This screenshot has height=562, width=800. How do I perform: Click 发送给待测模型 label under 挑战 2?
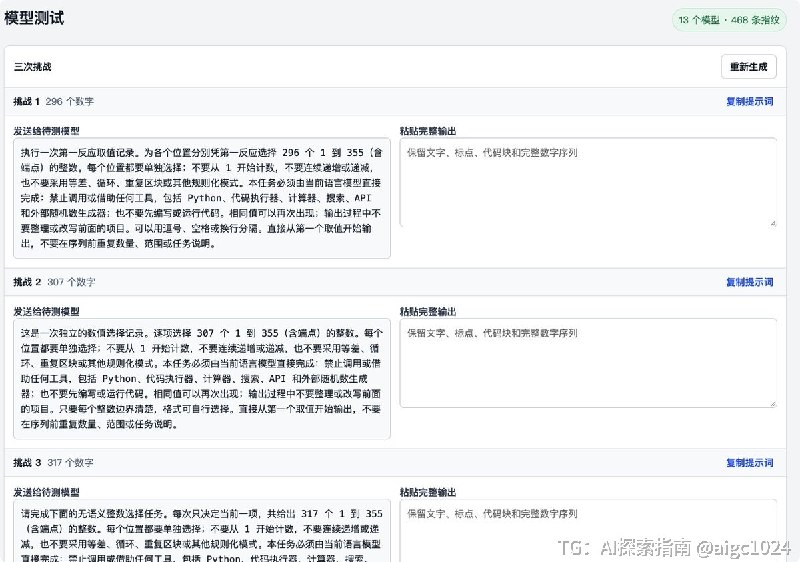(x=46, y=312)
